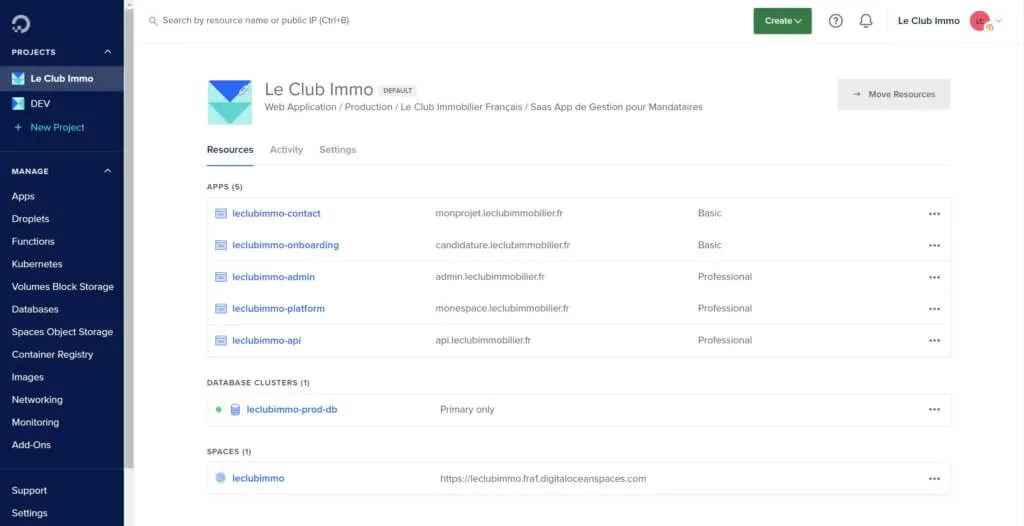Open Droplets in the sidebar
This screenshot has width=1024, height=526.
click(x=30, y=219)
